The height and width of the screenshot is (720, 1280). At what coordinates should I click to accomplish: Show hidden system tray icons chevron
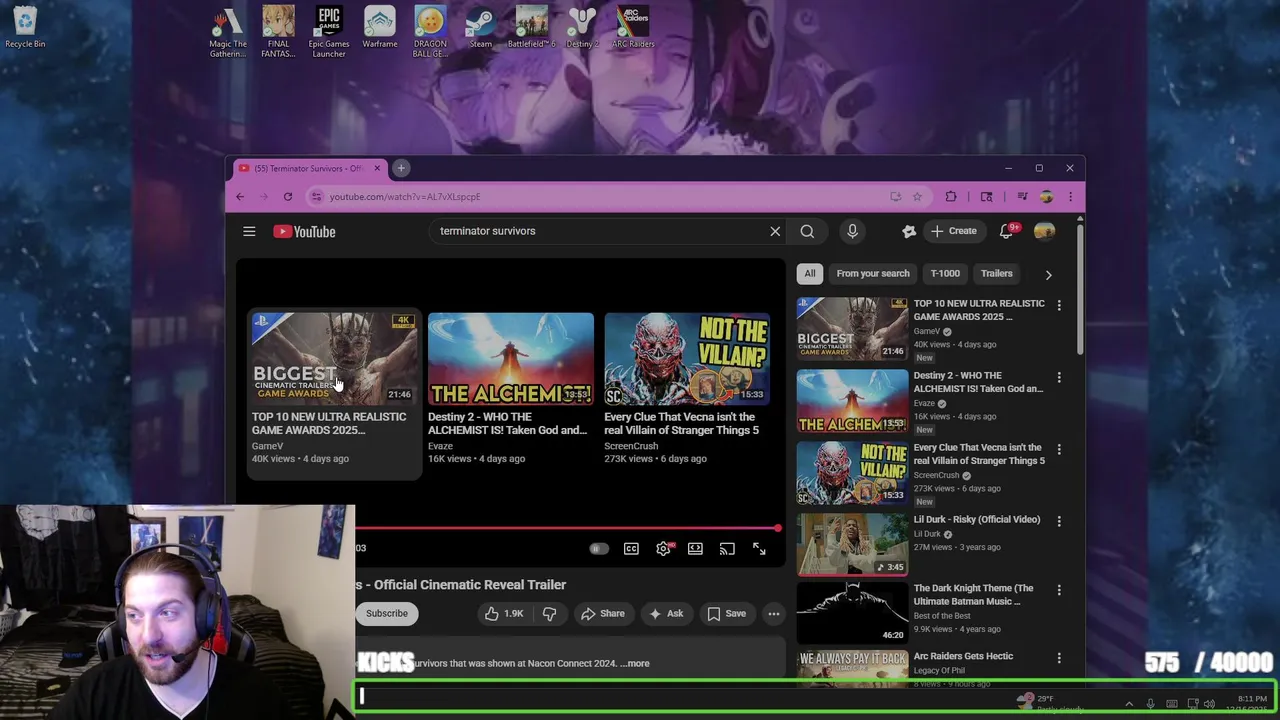(1129, 704)
